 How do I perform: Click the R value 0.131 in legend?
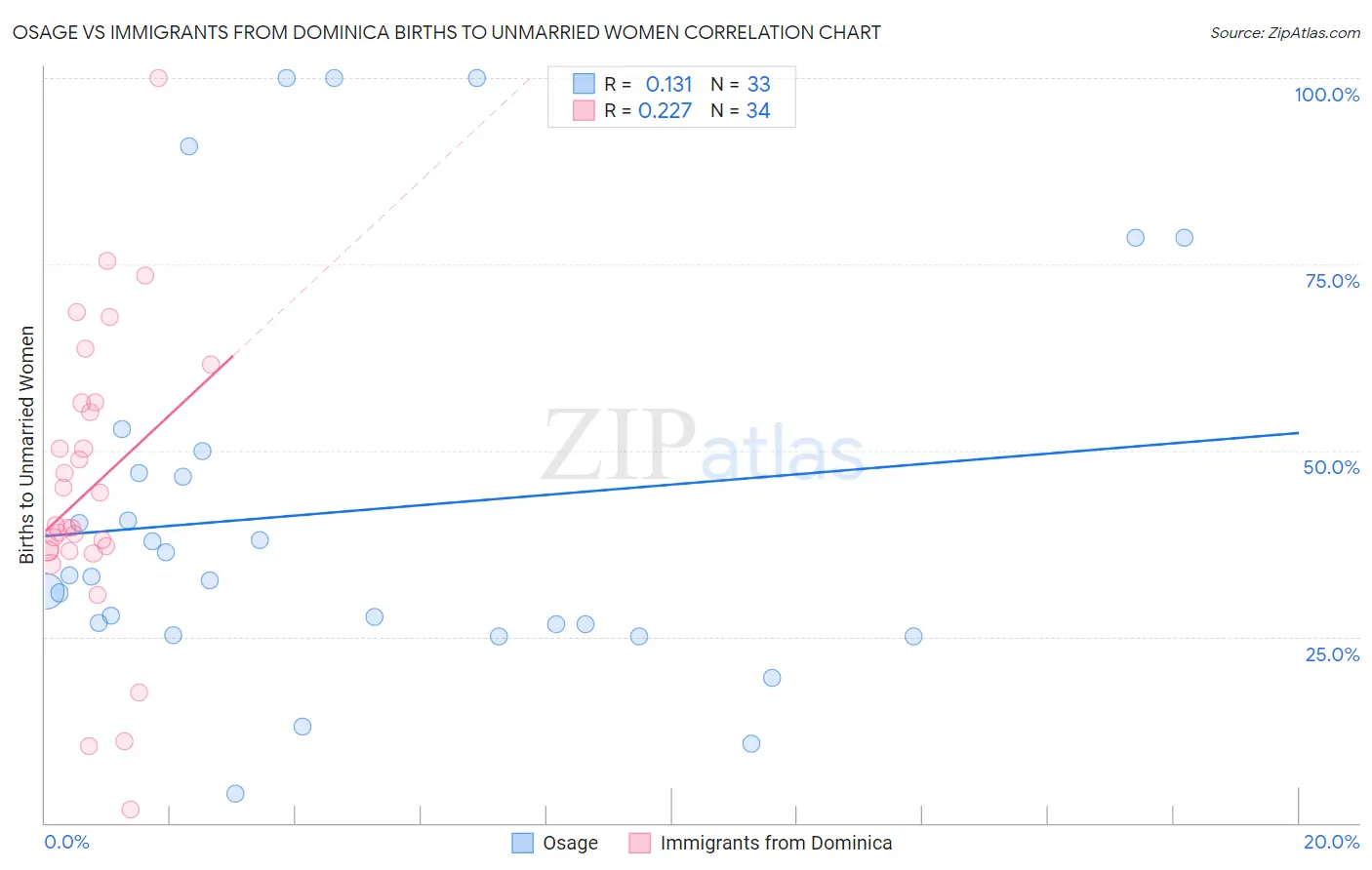[x=668, y=84]
